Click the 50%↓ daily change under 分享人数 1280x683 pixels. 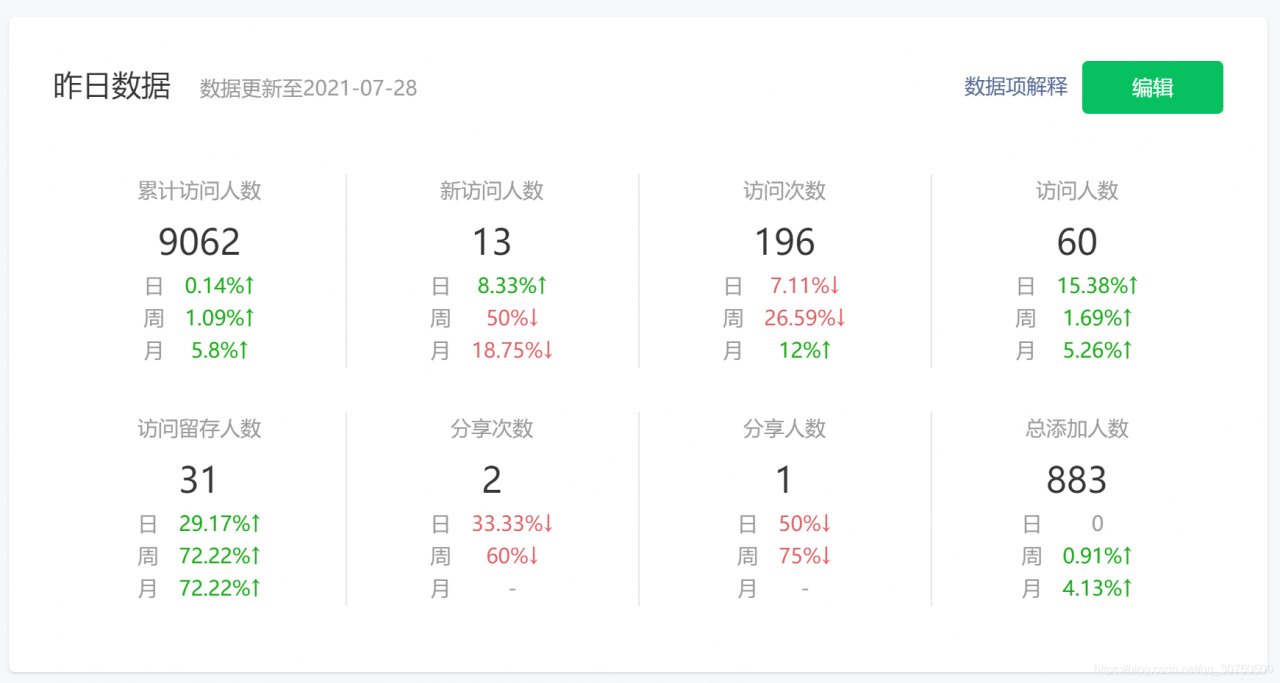pos(805,524)
